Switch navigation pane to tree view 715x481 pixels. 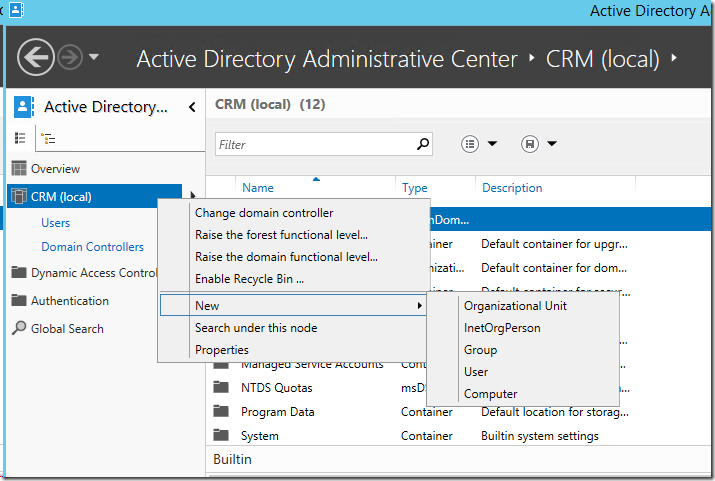tap(46, 138)
